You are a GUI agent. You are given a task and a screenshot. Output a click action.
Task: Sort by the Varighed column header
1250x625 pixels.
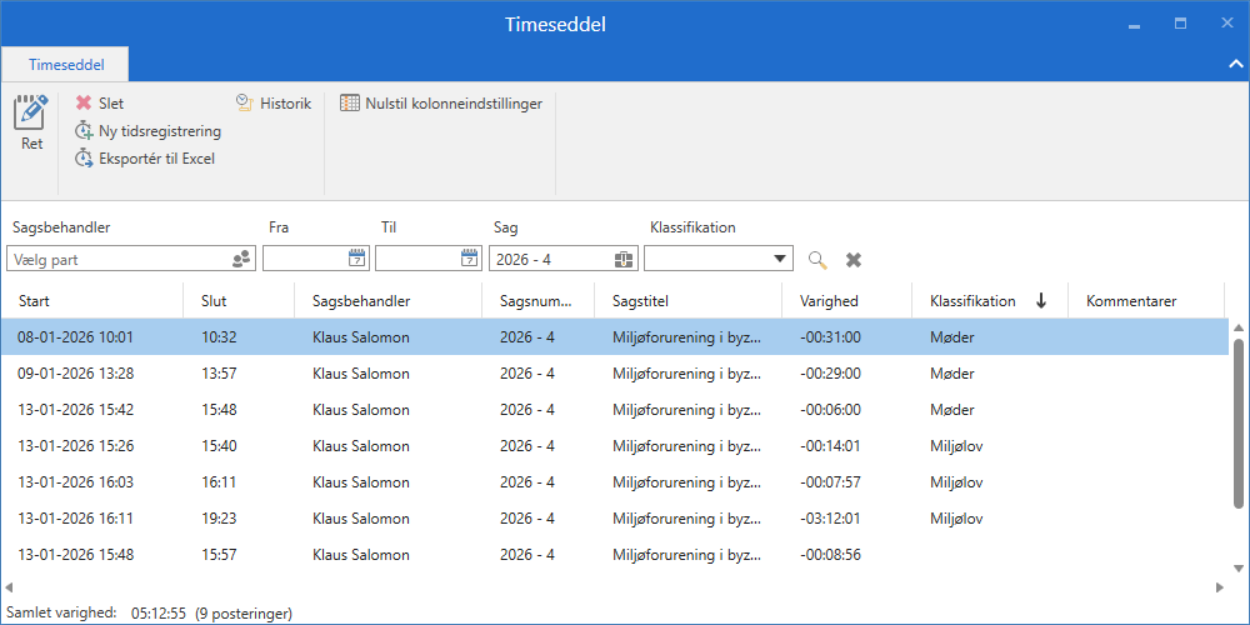click(x=829, y=301)
